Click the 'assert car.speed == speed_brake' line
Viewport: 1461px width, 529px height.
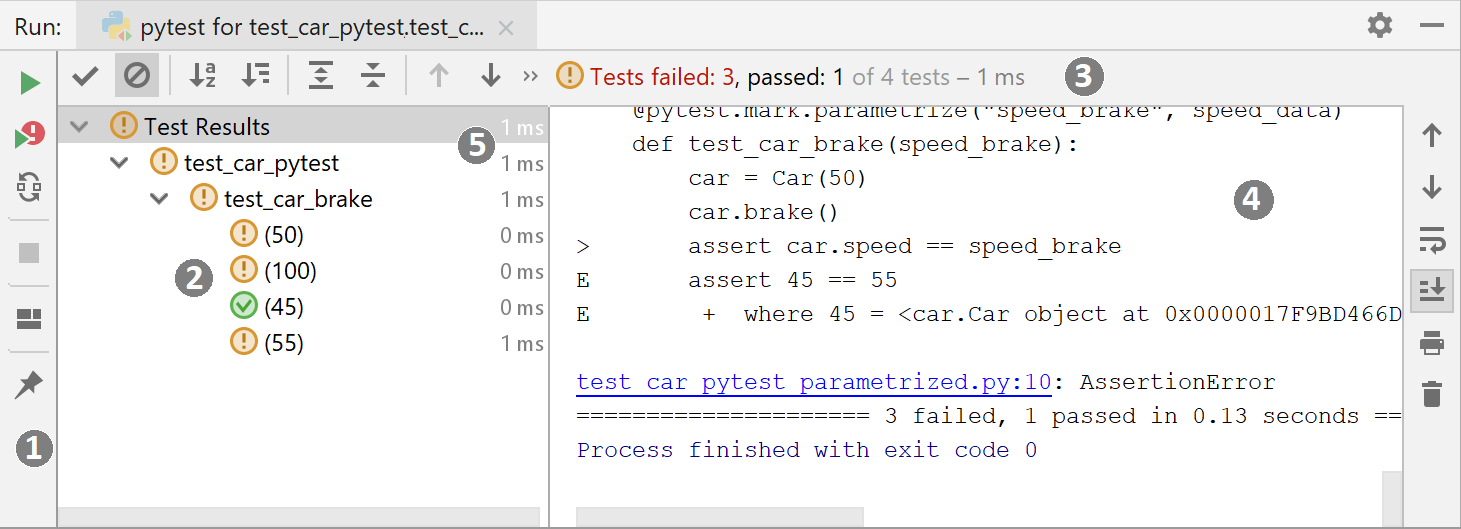click(905, 246)
